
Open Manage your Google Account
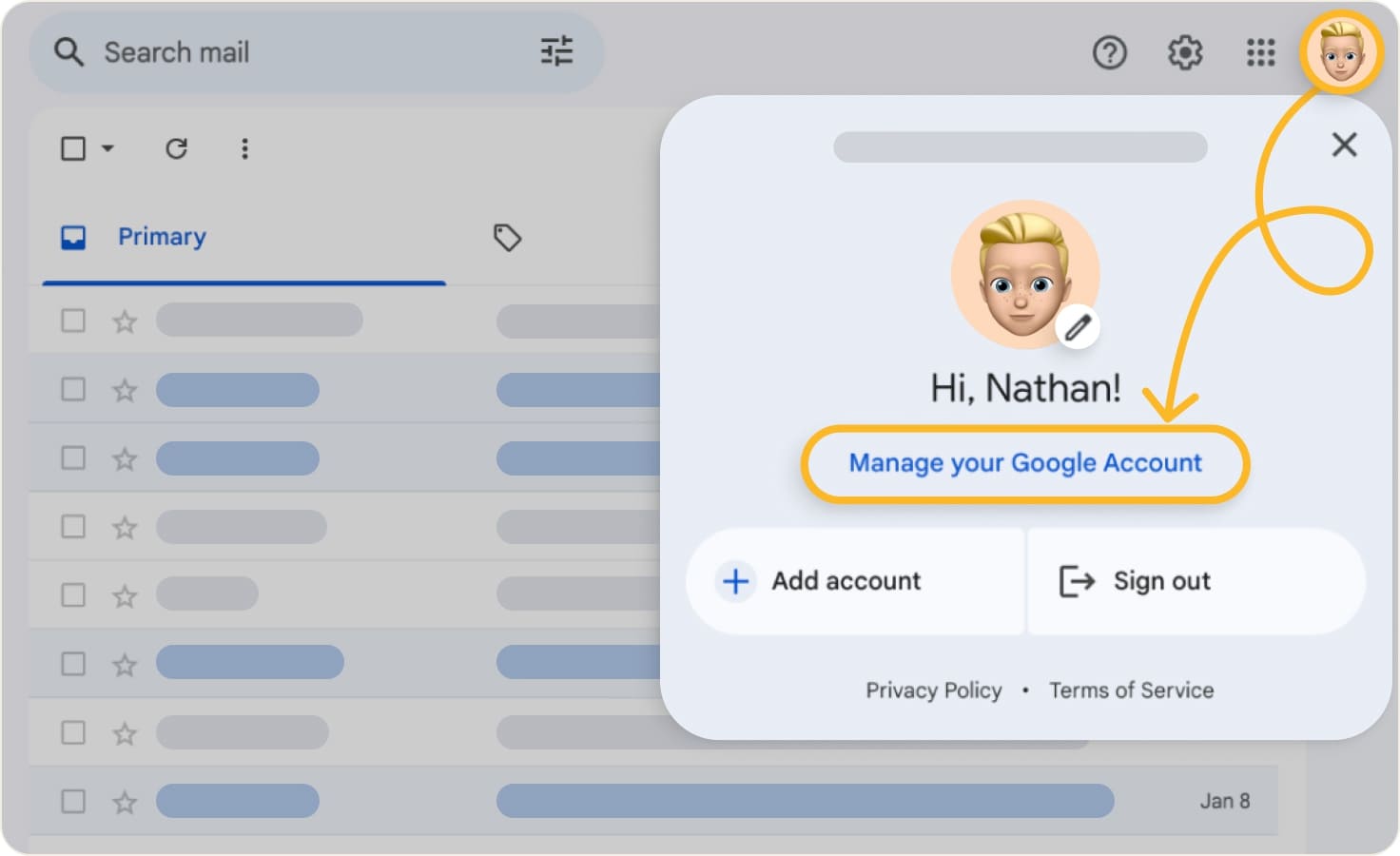[x=1024, y=463]
